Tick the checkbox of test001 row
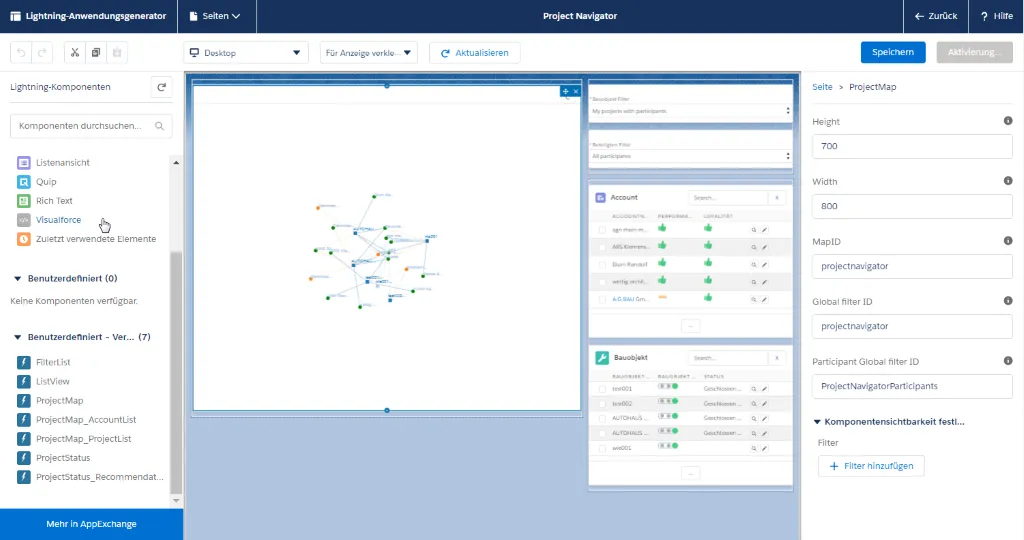Image resolution: width=1024 pixels, height=540 pixels. 602,389
